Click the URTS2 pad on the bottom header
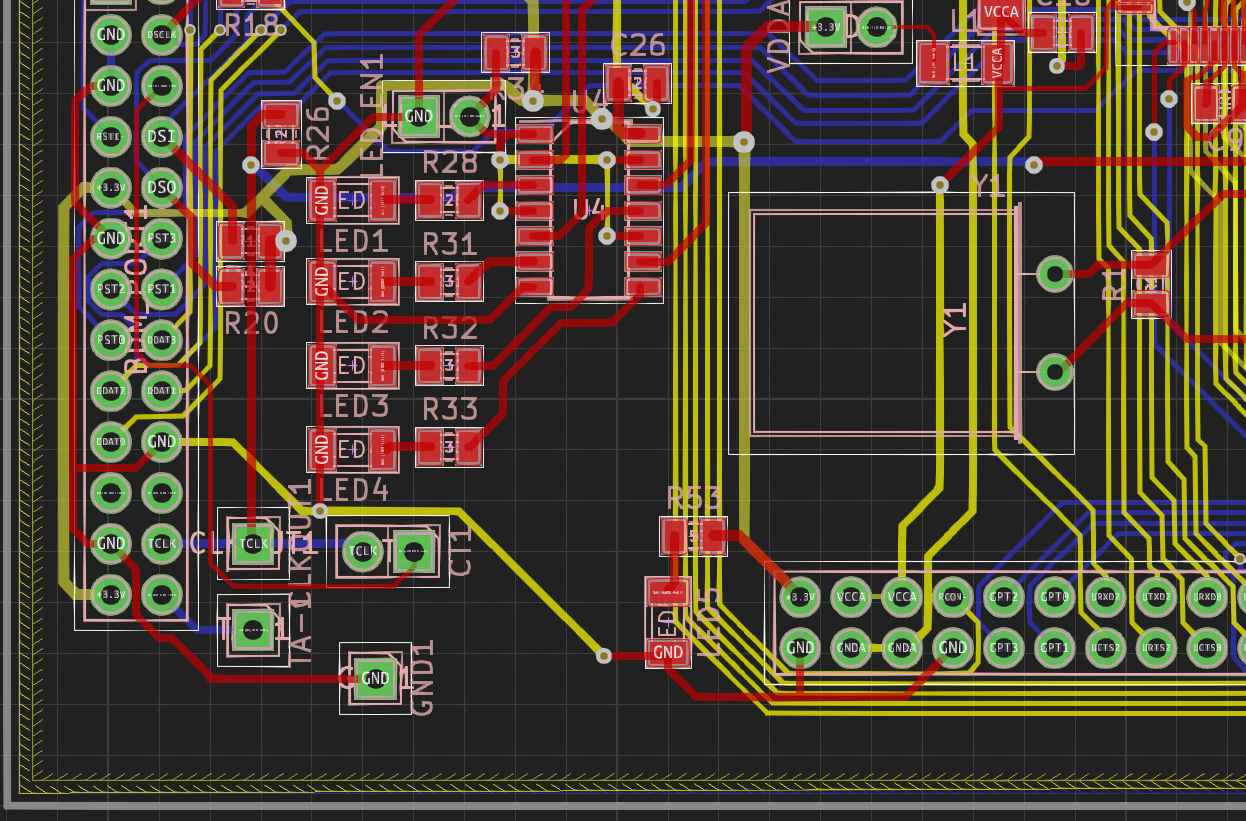1246x821 pixels. click(1156, 648)
